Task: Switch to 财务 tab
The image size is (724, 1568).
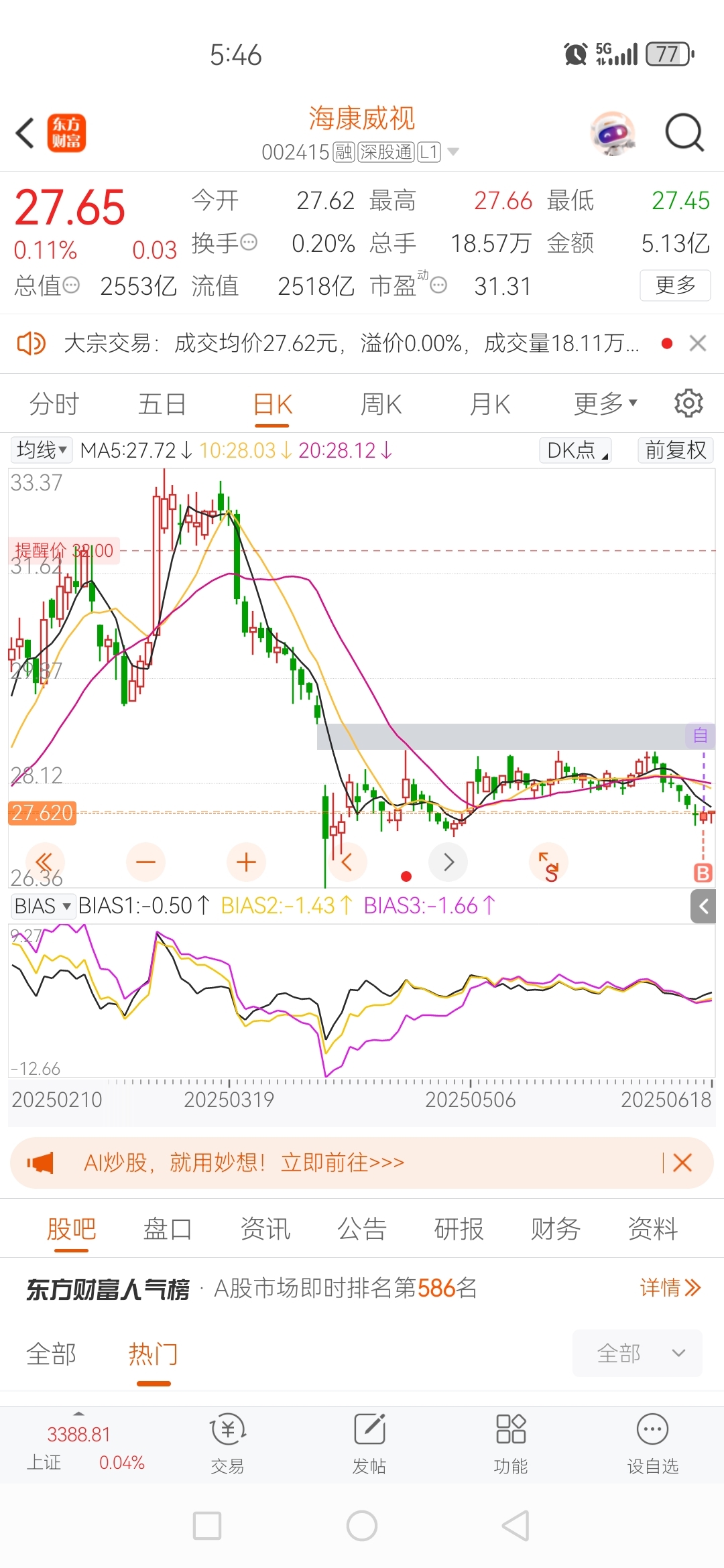Action: coord(556,1229)
